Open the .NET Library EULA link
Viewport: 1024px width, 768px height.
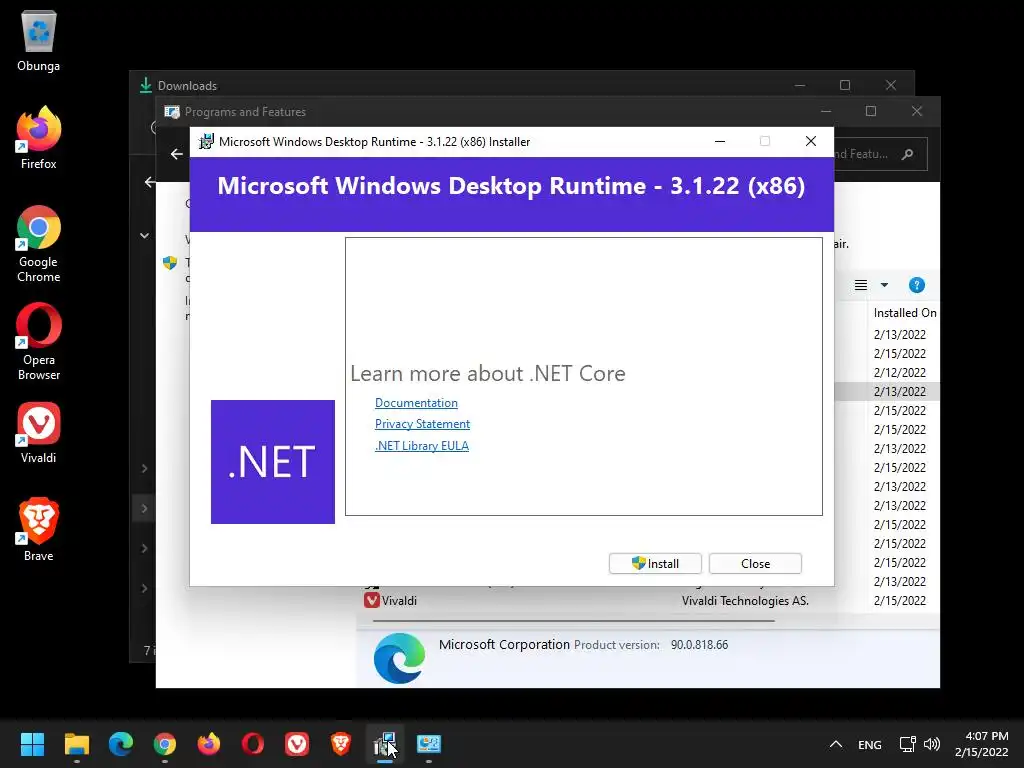[422, 445]
